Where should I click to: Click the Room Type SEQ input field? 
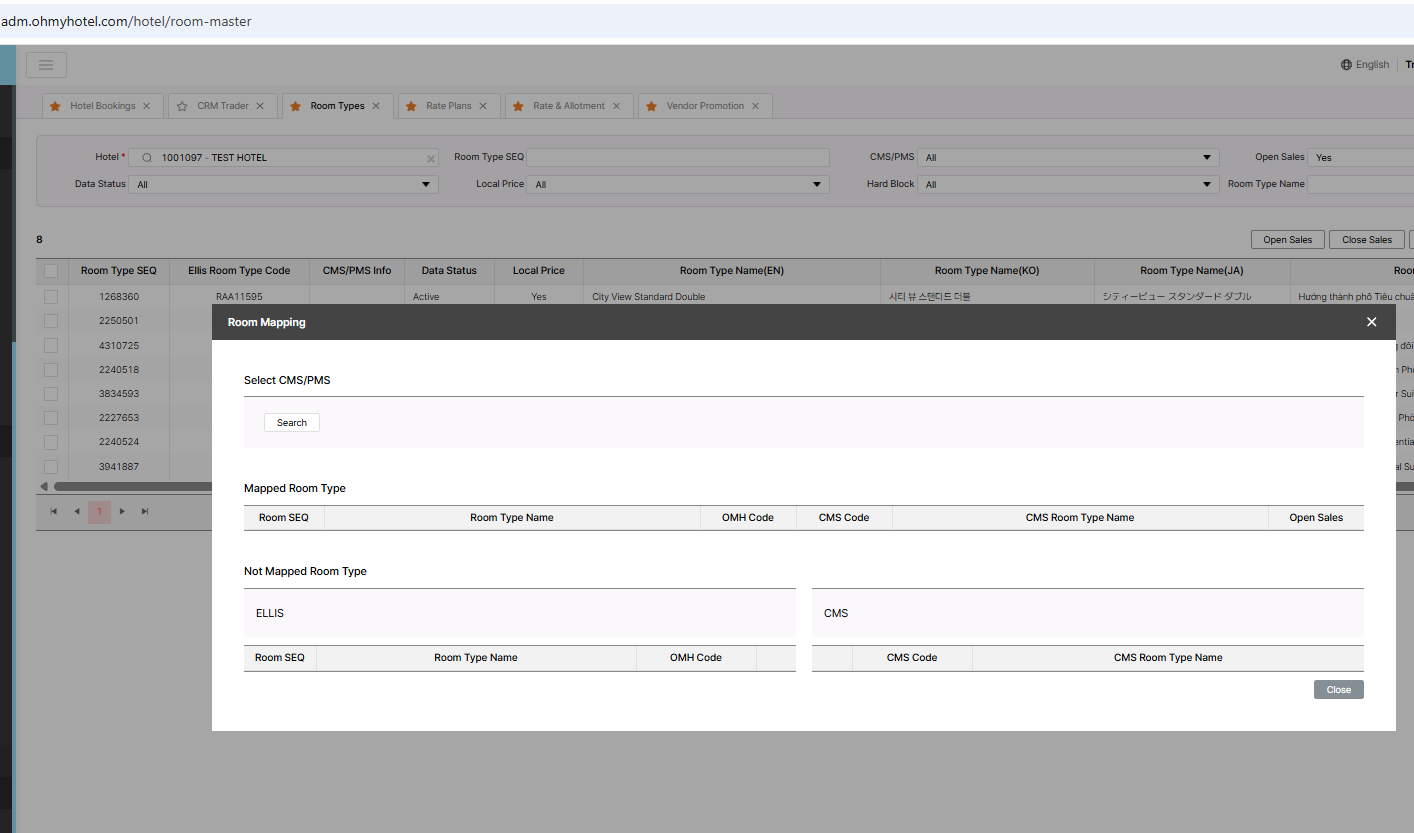[678, 157]
